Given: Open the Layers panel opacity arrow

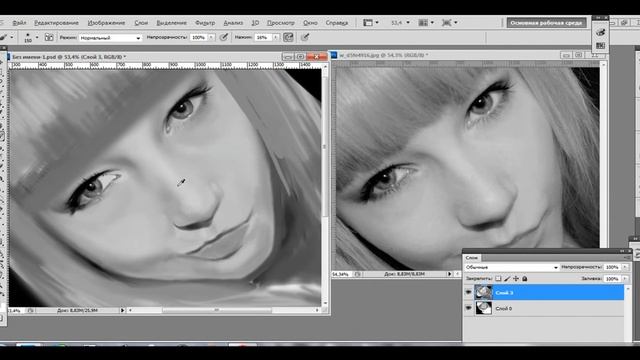Looking at the screenshot, I should click(624, 267).
